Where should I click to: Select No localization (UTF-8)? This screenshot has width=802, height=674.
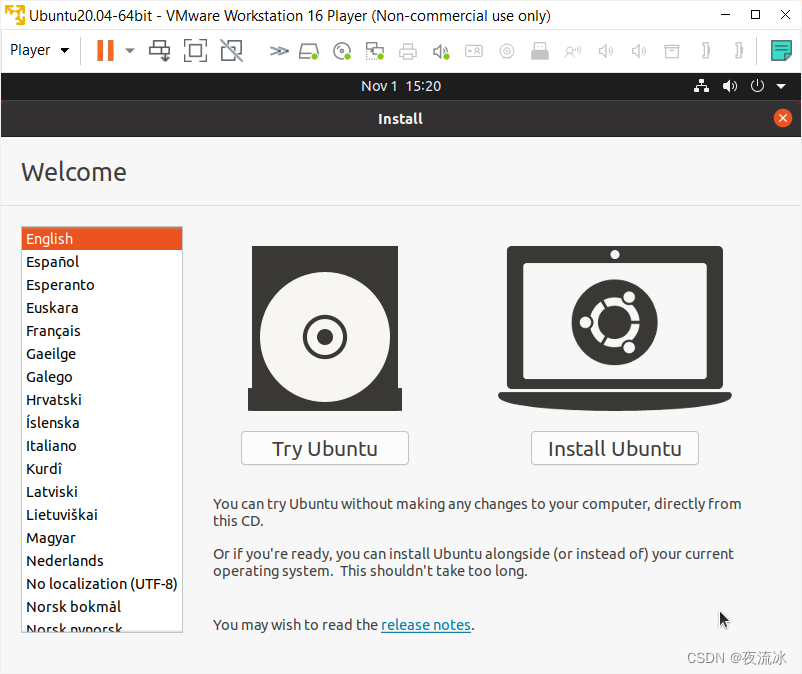pos(102,584)
